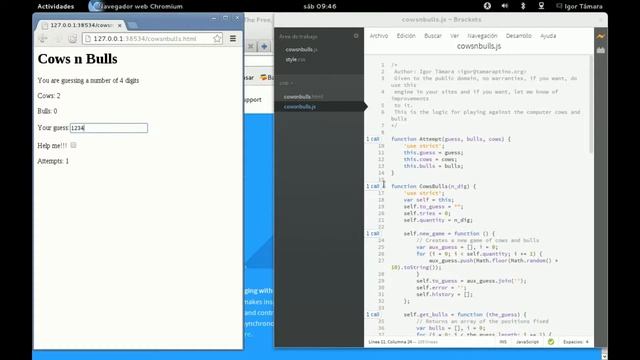Click the new tab plus icon in background browser
The height and width of the screenshot is (360, 640).
[264, 47]
